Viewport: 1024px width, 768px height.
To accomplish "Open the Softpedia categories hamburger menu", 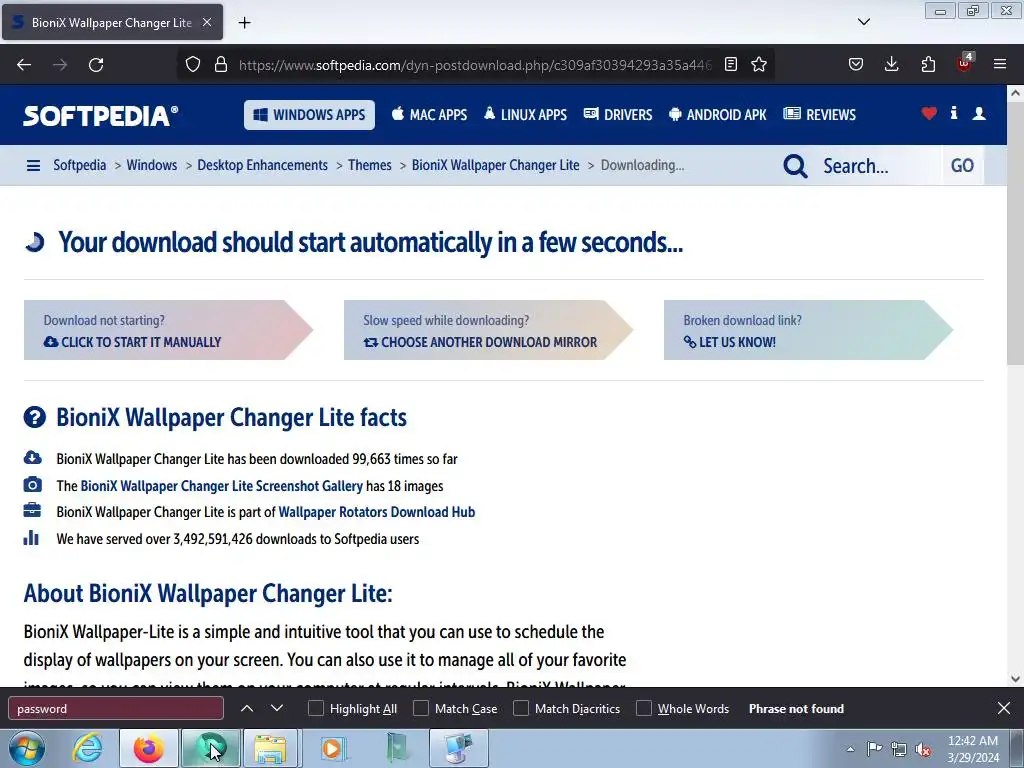I will point(33,165).
